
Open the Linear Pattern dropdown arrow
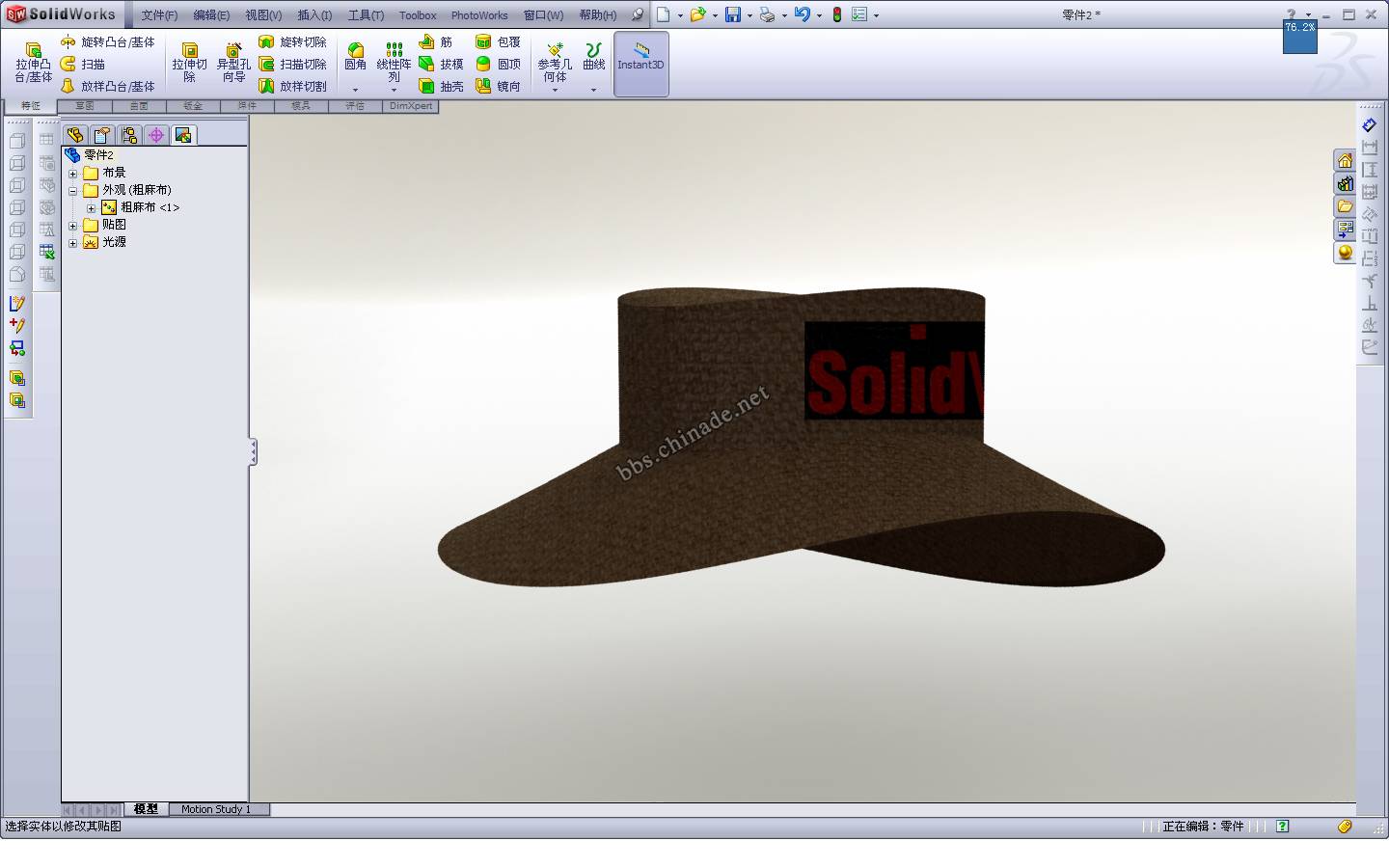(394, 90)
